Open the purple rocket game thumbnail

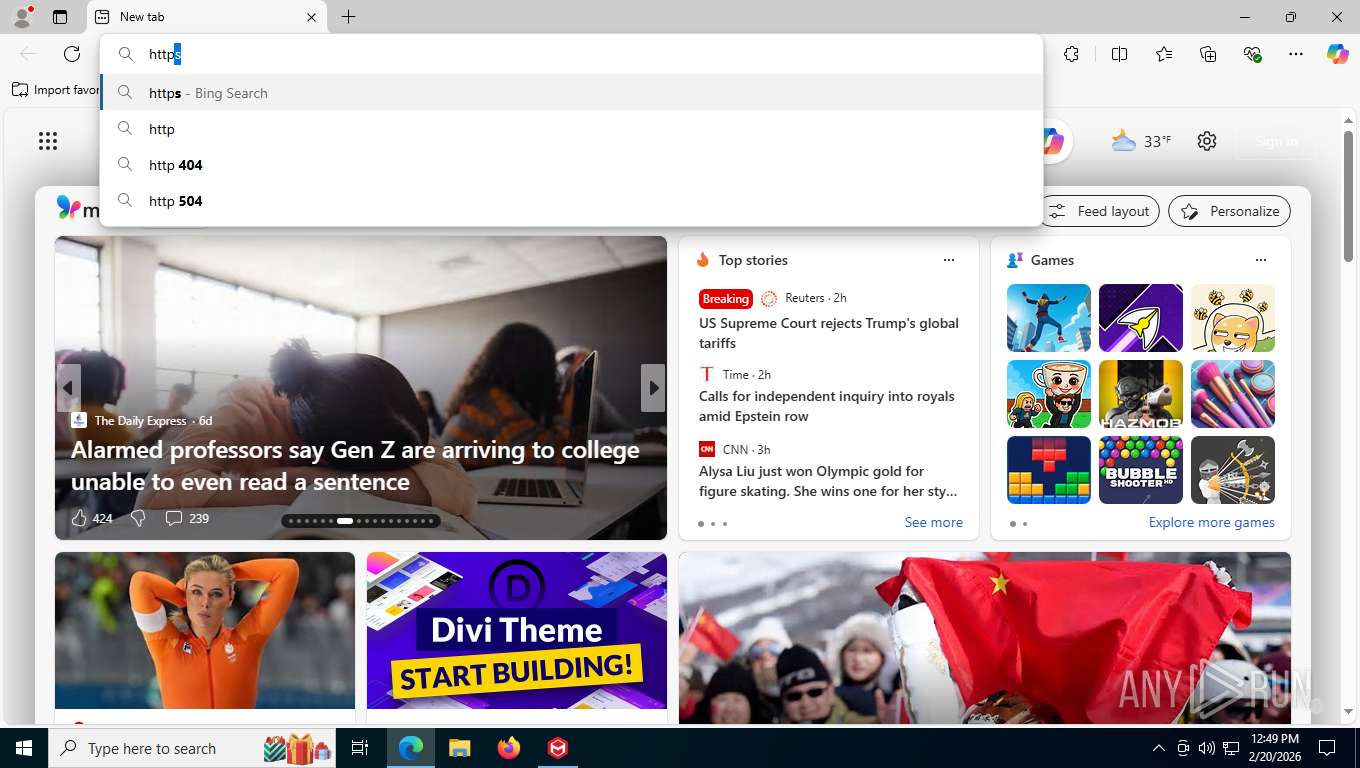coord(1141,318)
